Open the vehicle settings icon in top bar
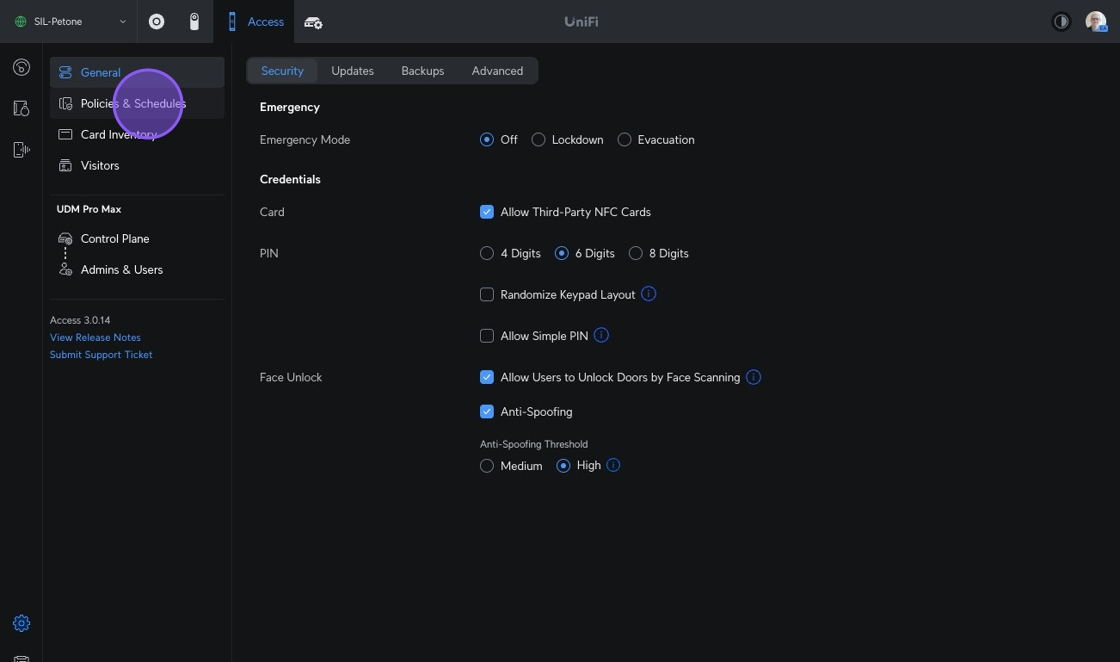1120x662 pixels. 313,22
